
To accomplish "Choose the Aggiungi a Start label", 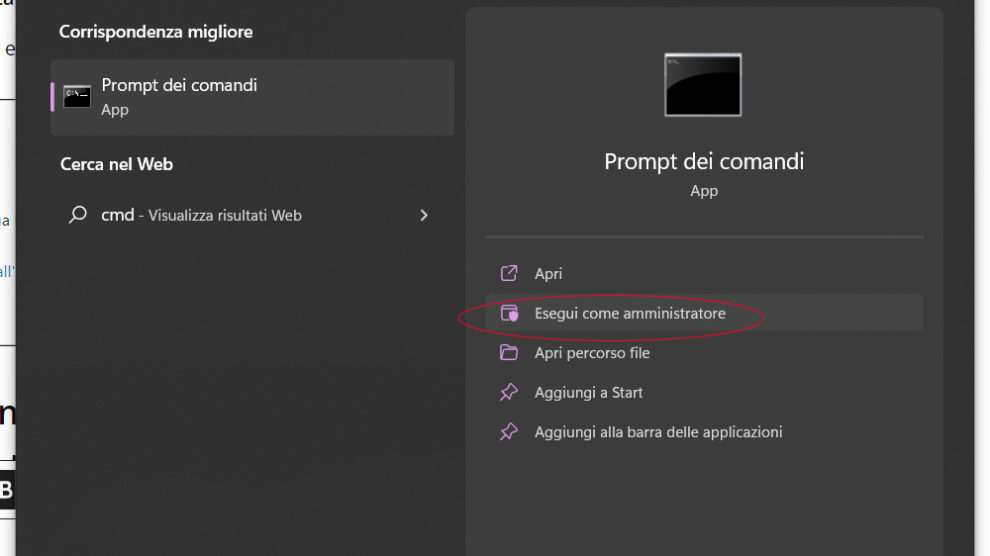I will click(x=588, y=393).
